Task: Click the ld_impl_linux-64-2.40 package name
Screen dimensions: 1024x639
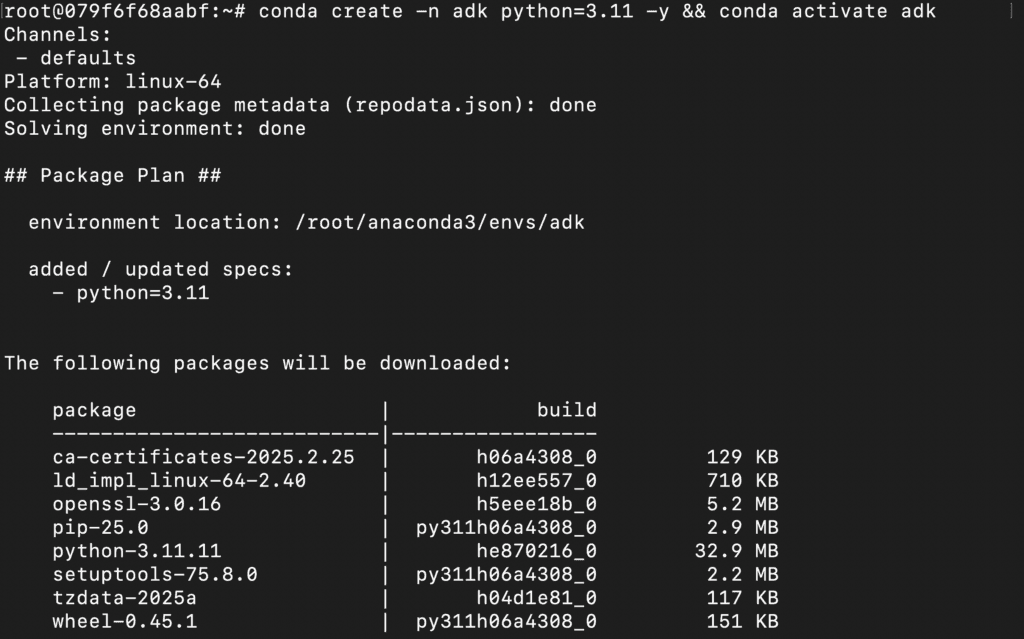Action: click(x=179, y=481)
